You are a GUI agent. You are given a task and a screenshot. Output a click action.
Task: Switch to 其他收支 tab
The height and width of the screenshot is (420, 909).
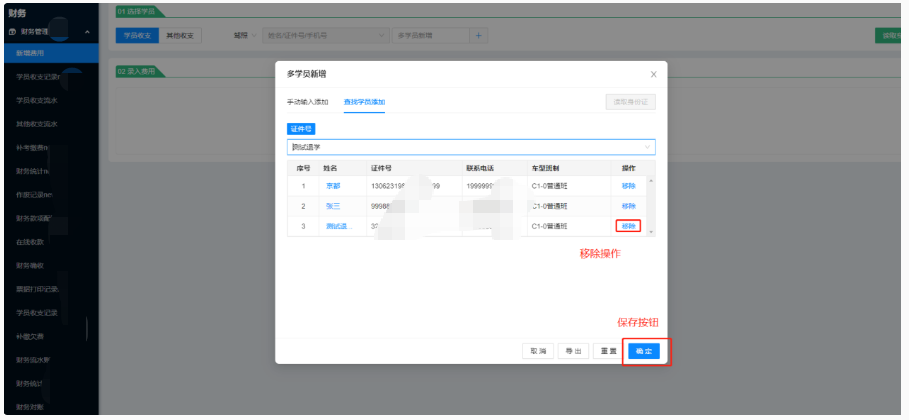(x=180, y=35)
